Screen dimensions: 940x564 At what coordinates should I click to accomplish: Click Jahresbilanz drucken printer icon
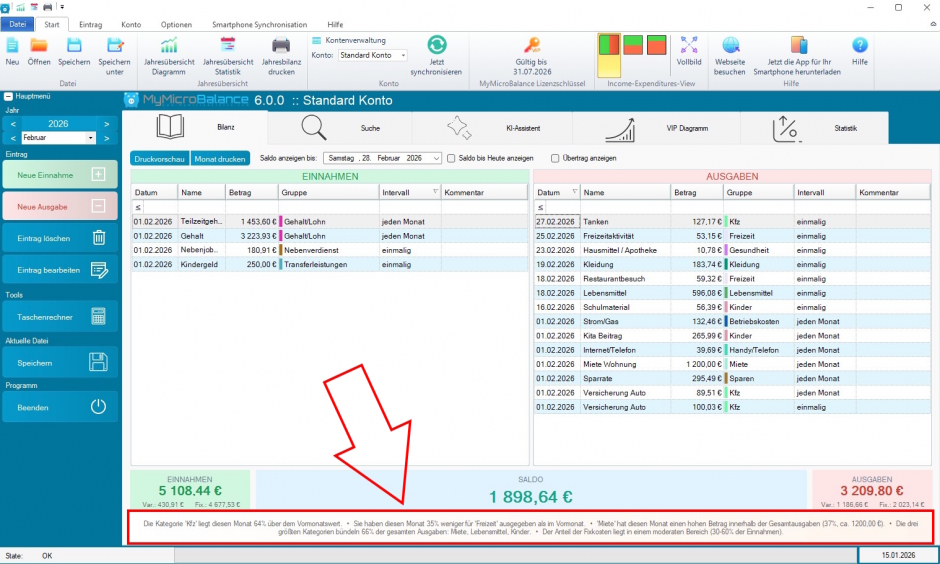tap(281, 45)
